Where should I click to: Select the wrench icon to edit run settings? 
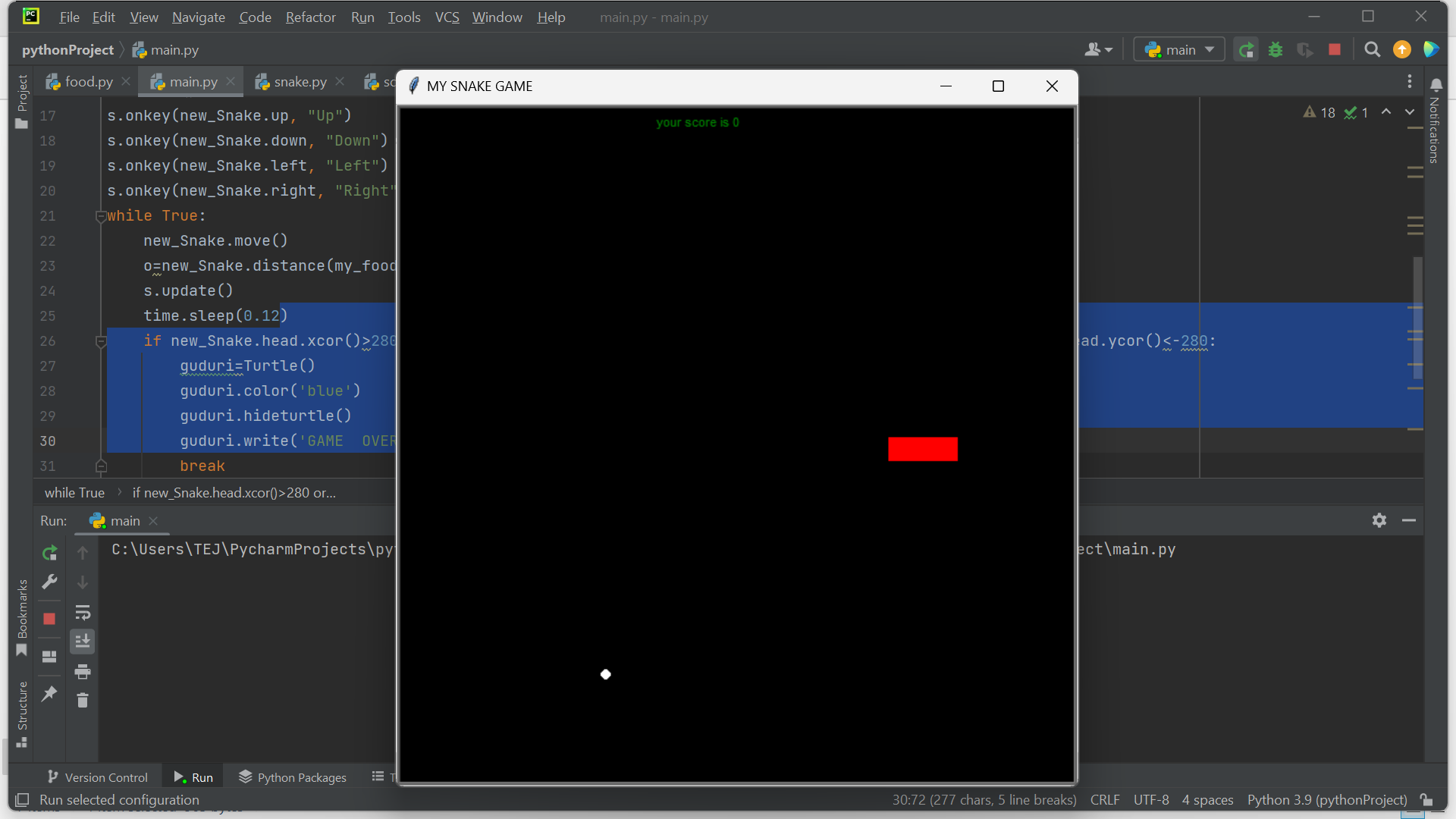pos(49,582)
